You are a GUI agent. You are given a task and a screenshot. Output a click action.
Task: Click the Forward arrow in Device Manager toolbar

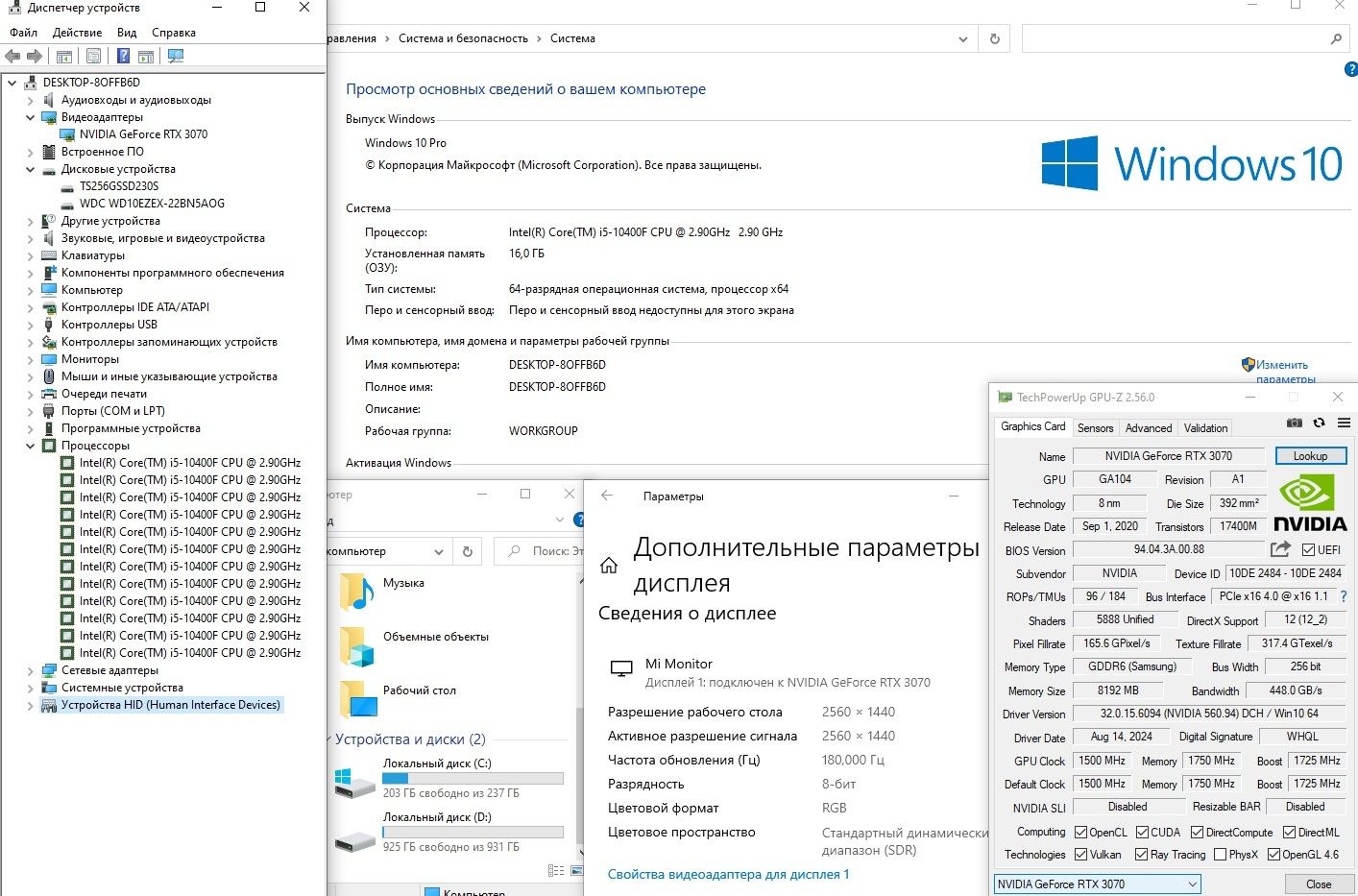point(35,56)
